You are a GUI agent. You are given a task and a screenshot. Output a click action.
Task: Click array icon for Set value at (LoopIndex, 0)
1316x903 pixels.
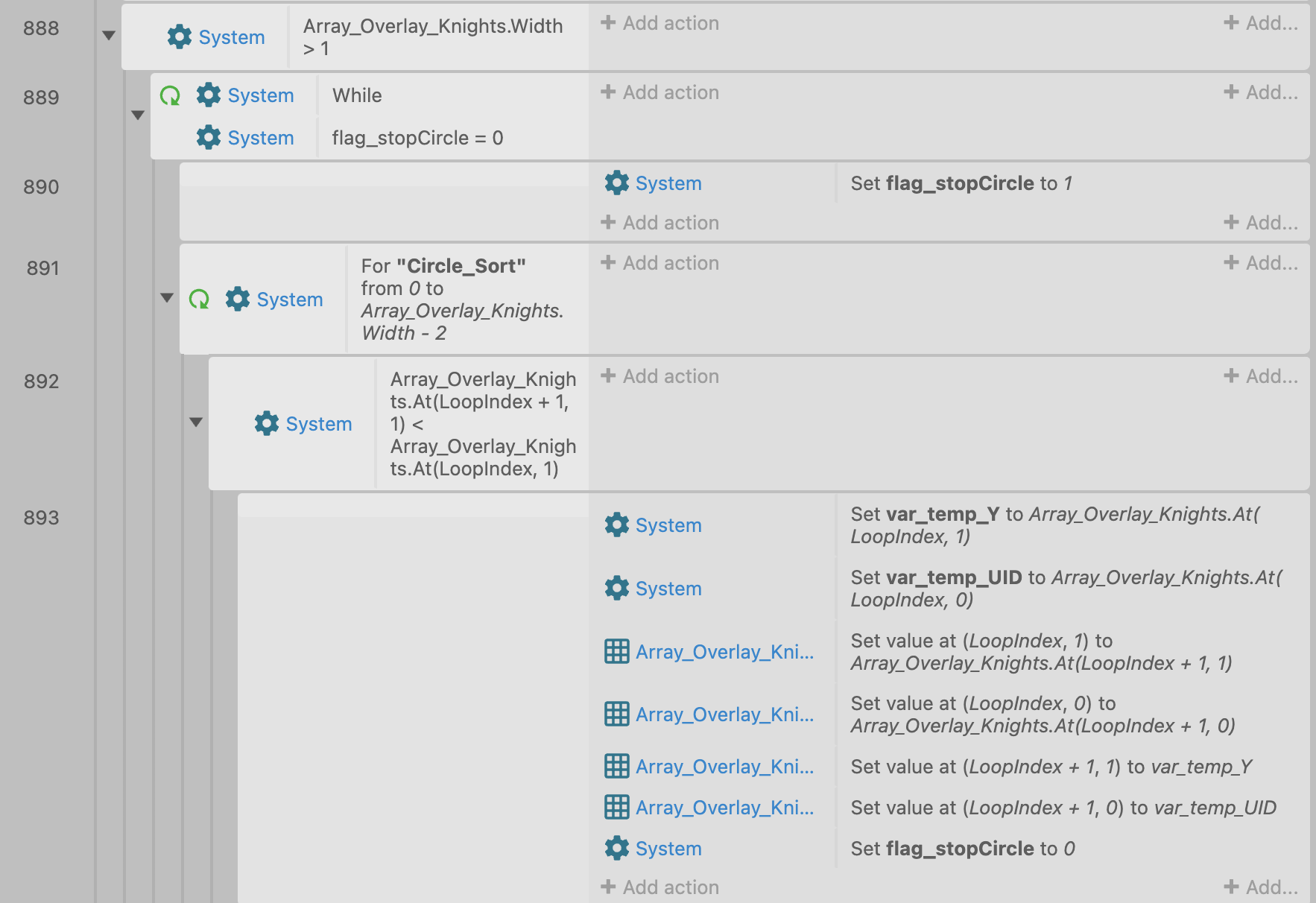tap(616, 714)
